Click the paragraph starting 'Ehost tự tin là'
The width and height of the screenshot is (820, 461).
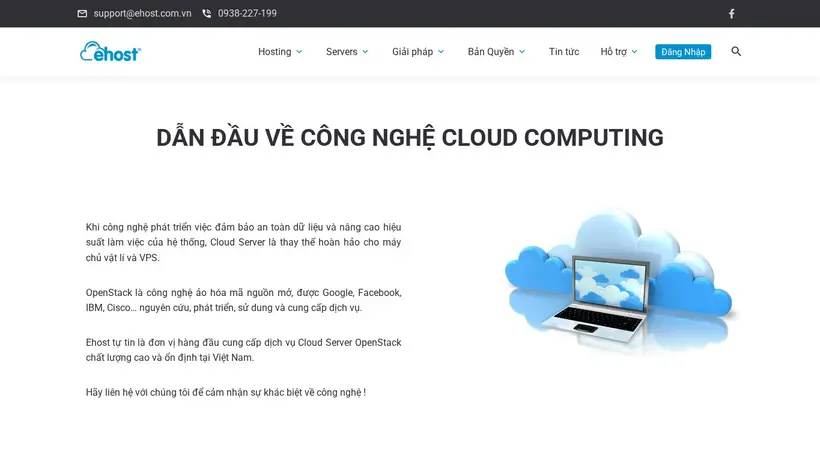coord(243,350)
